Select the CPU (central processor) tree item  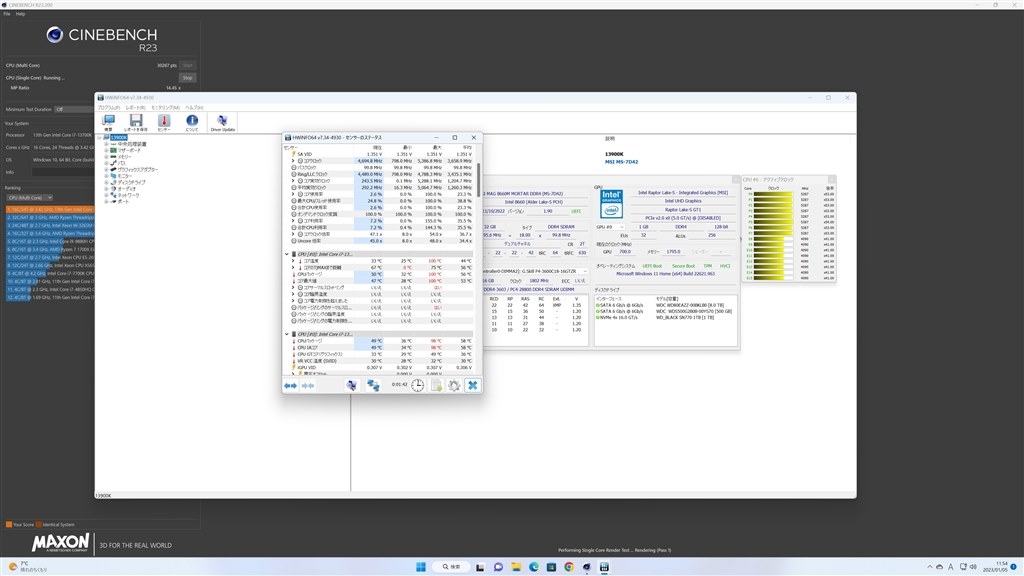tap(132, 144)
